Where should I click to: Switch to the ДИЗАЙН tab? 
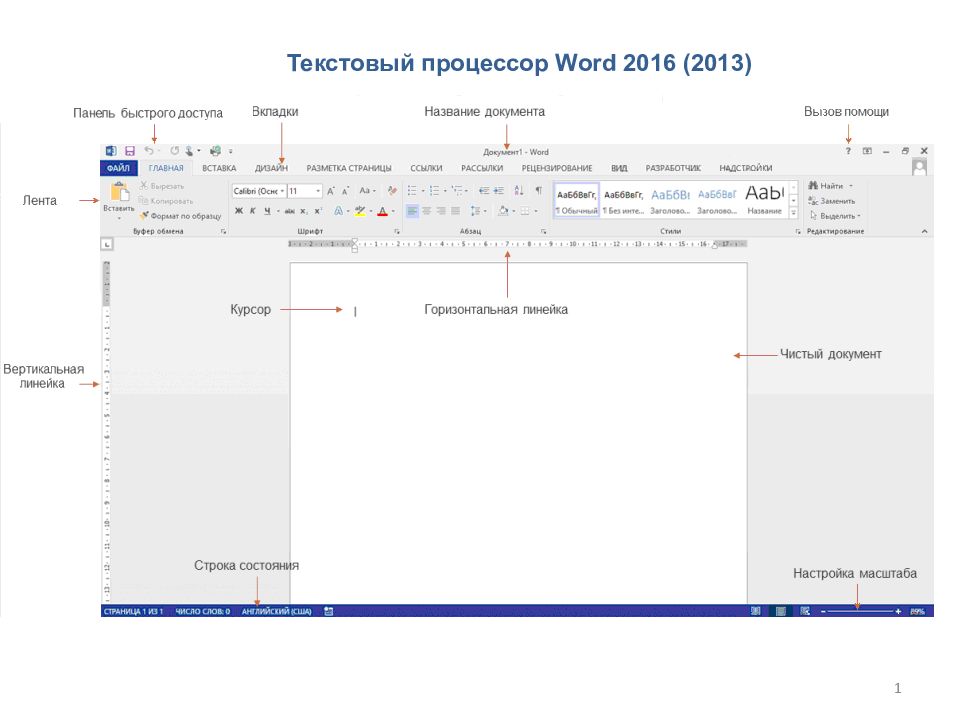click(x=271, y=168)
